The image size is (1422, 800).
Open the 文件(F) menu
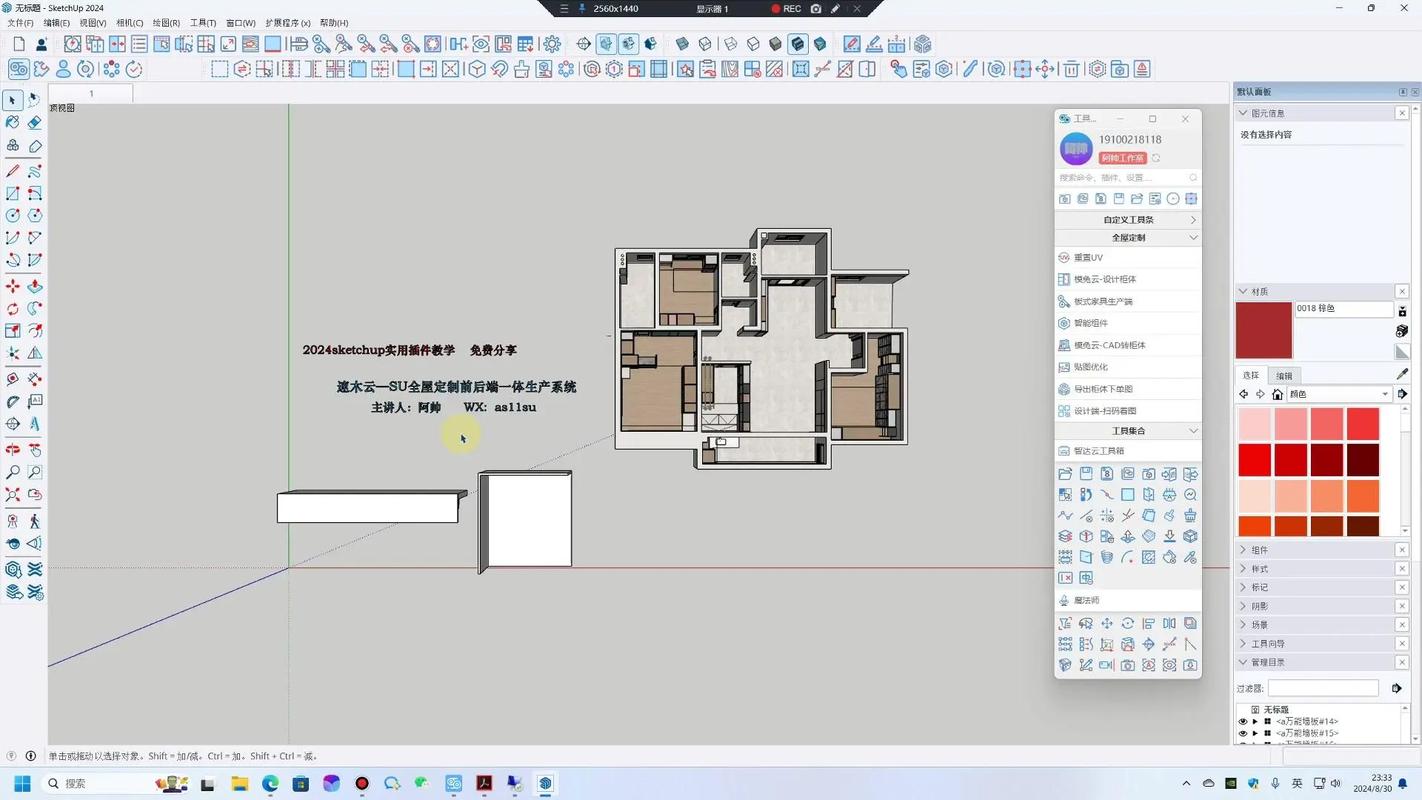[x=20, y=23]
